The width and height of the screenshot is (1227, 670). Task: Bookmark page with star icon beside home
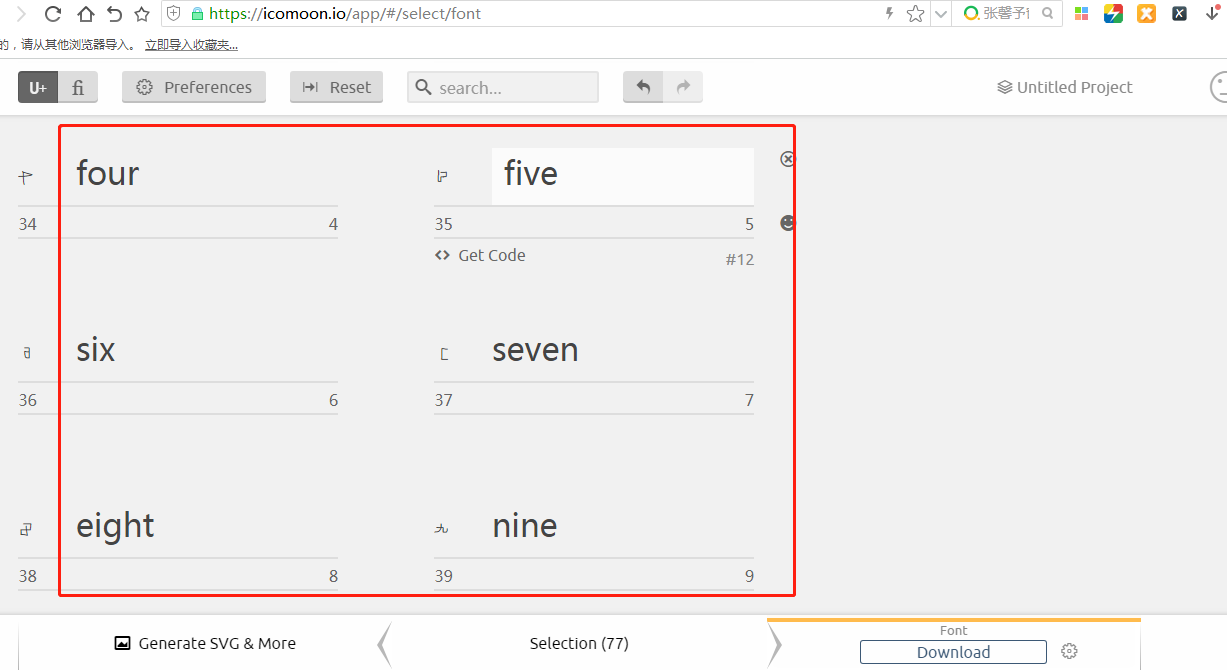pos(142,14)
